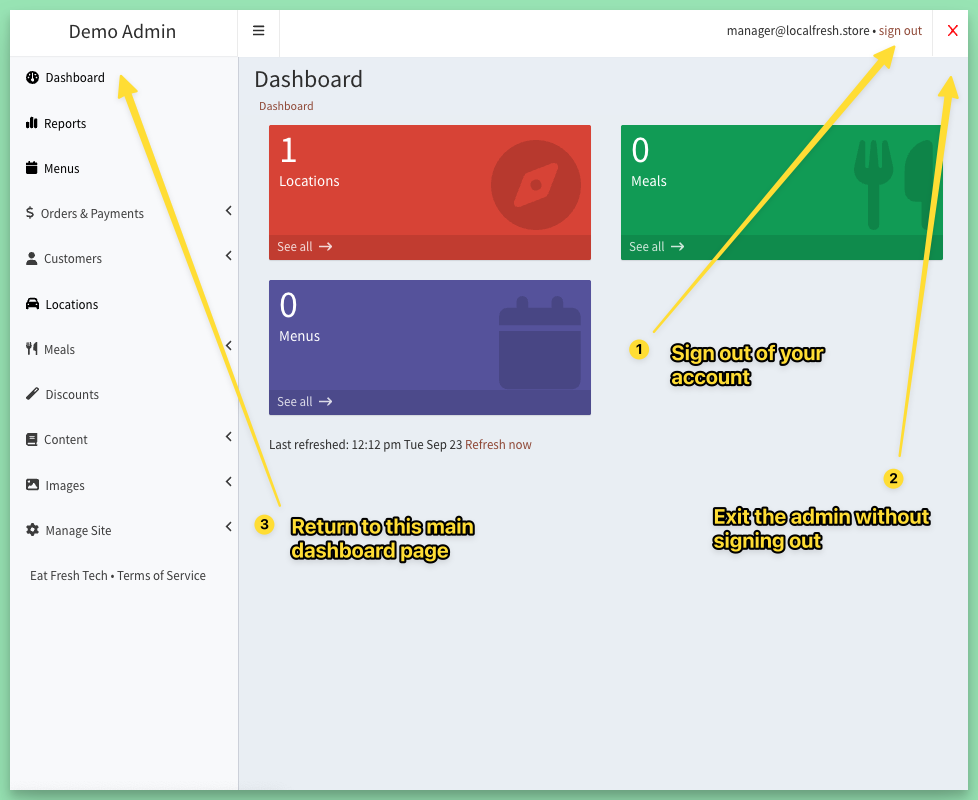Viewport: 978px width, 800px height.
Task: Toggle the sidebar with the hamburger icon
Action: [258, 31]
